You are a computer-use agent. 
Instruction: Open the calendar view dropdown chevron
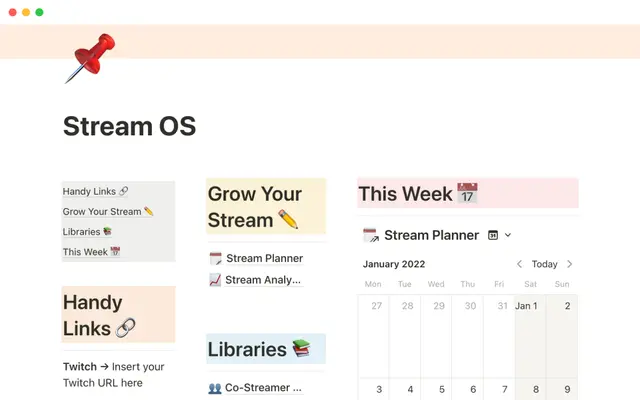[508, 236]
